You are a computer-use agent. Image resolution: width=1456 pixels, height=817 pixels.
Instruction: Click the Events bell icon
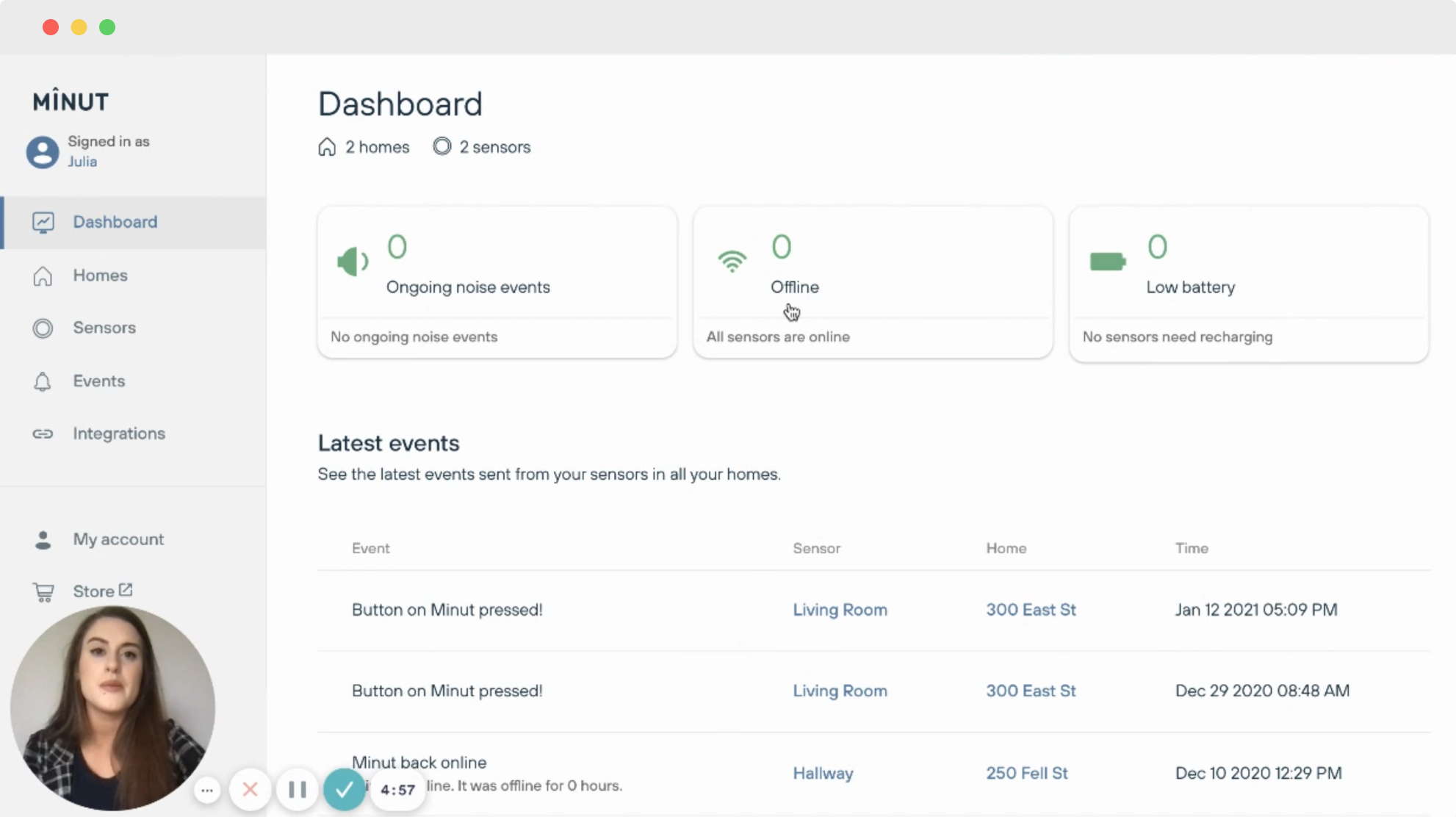tap(43, 381)
